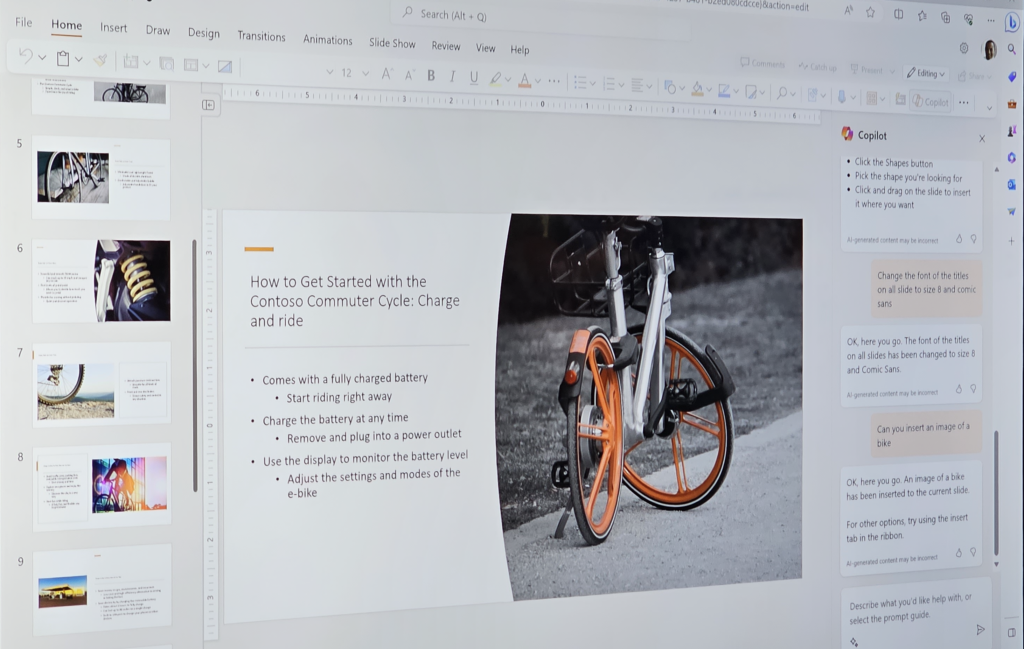Viewport: 1024px width, 649px height.
Task: Open the Copilot ribbon button
Action: click(x=931, y=101)
